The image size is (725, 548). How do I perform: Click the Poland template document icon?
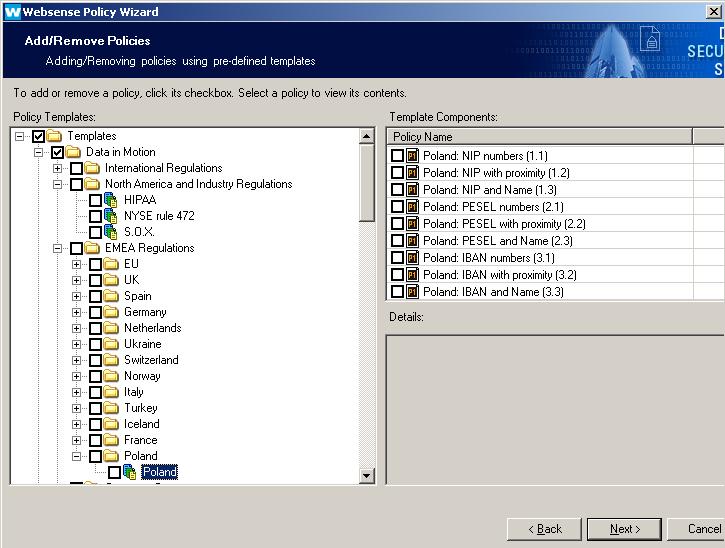pos(130,472)
